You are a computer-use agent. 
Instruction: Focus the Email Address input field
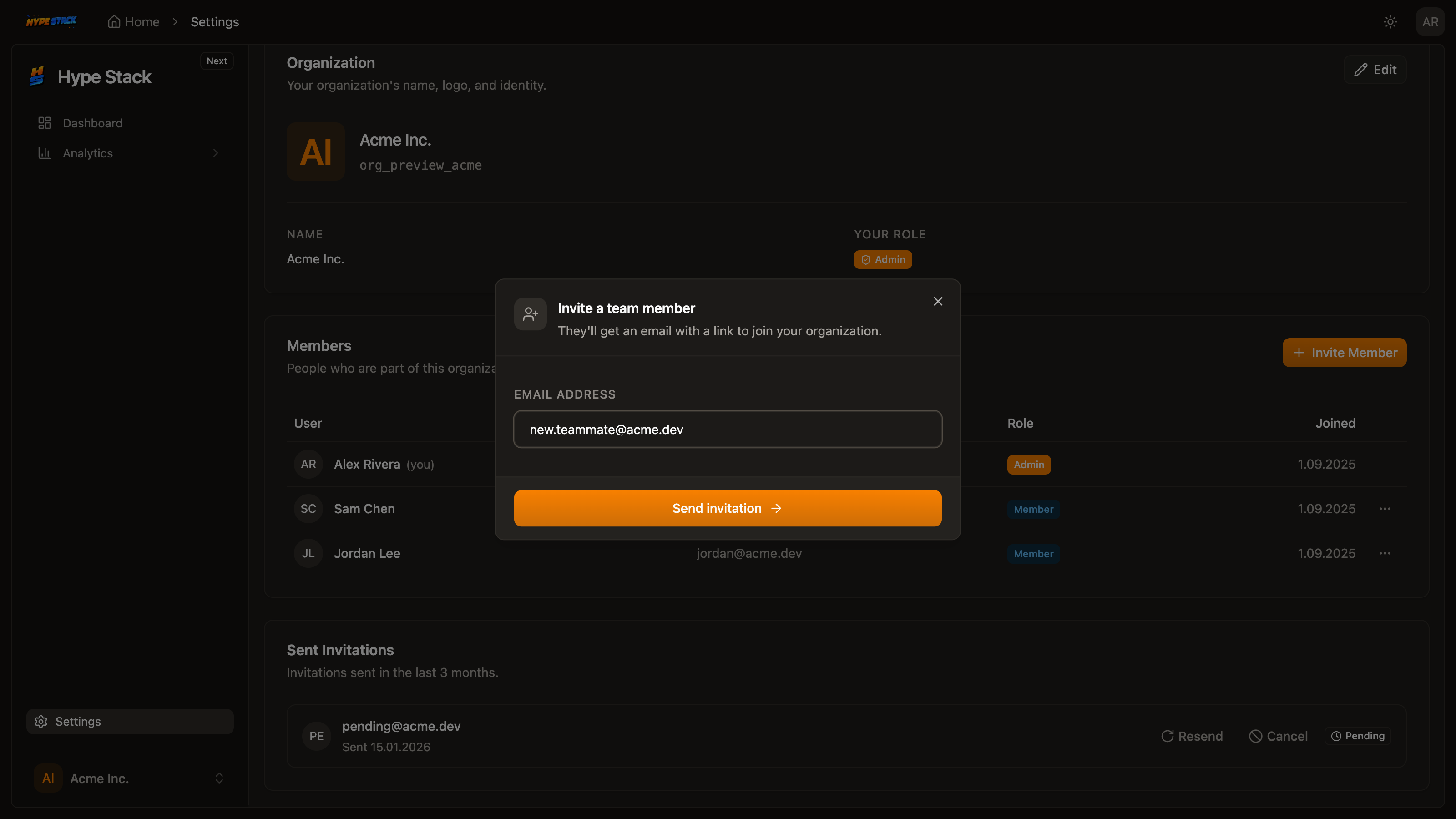pyautogui.click(x=728, y=429)
